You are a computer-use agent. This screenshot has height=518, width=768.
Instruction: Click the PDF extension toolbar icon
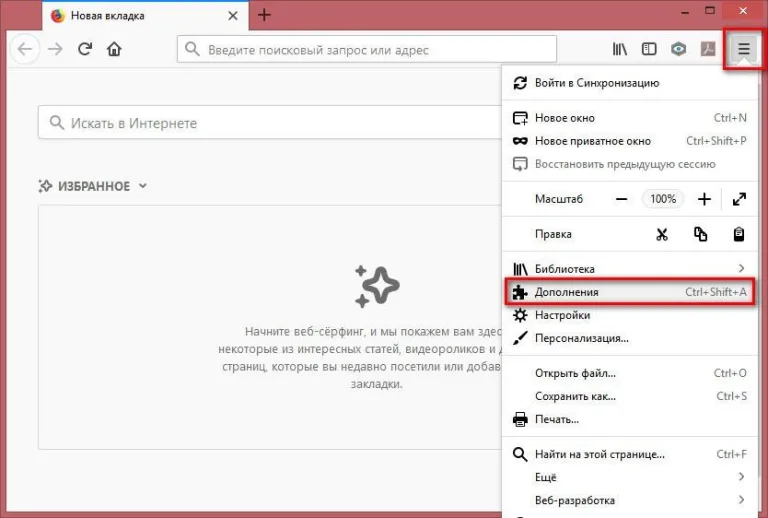coord(708,48)
